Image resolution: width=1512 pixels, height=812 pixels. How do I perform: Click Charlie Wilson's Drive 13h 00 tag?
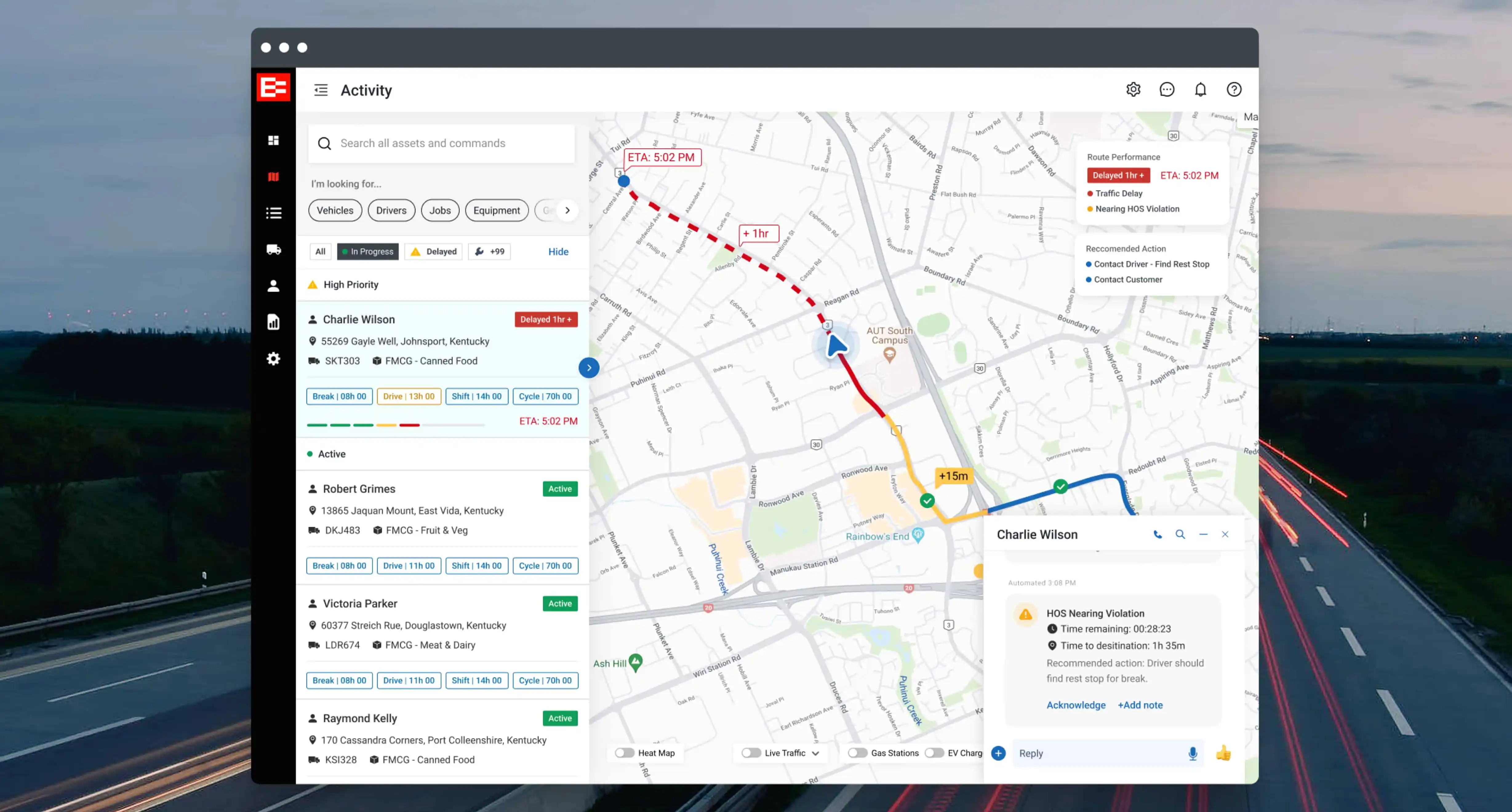coord(409,396)
